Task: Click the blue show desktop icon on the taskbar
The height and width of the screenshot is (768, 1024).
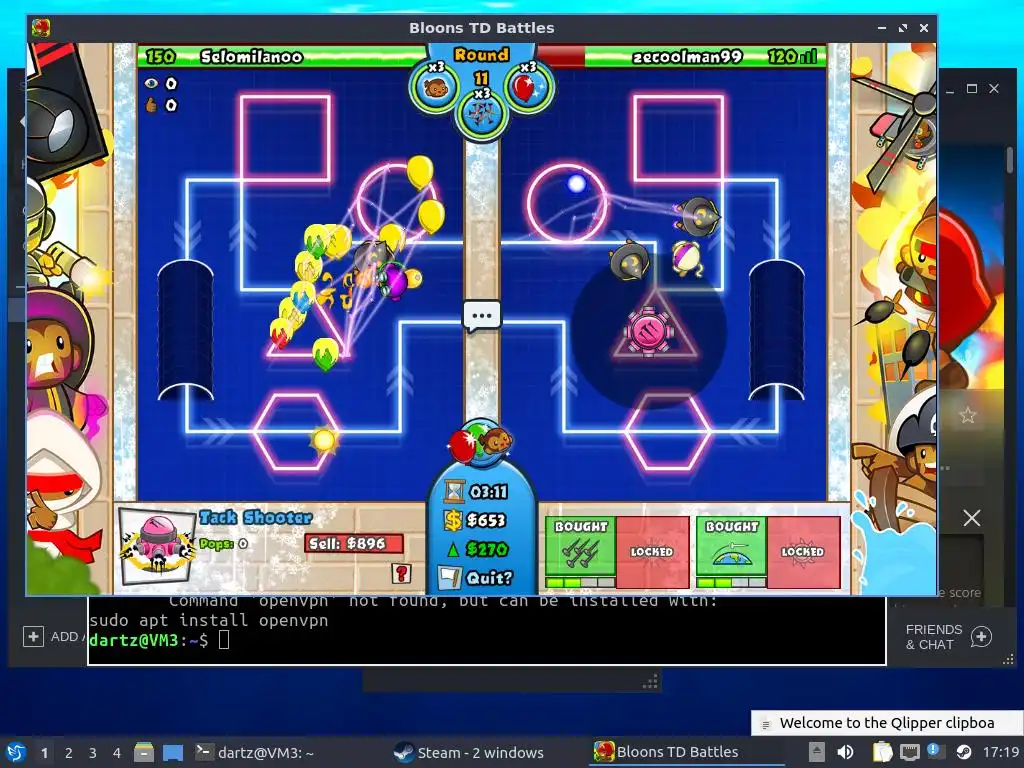Action: [173, 752]
